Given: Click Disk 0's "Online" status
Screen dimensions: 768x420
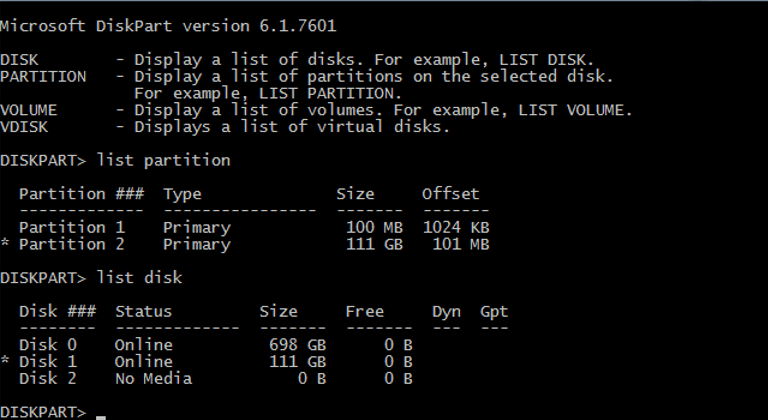Looking at the screenshot, I should click(144, 345).
